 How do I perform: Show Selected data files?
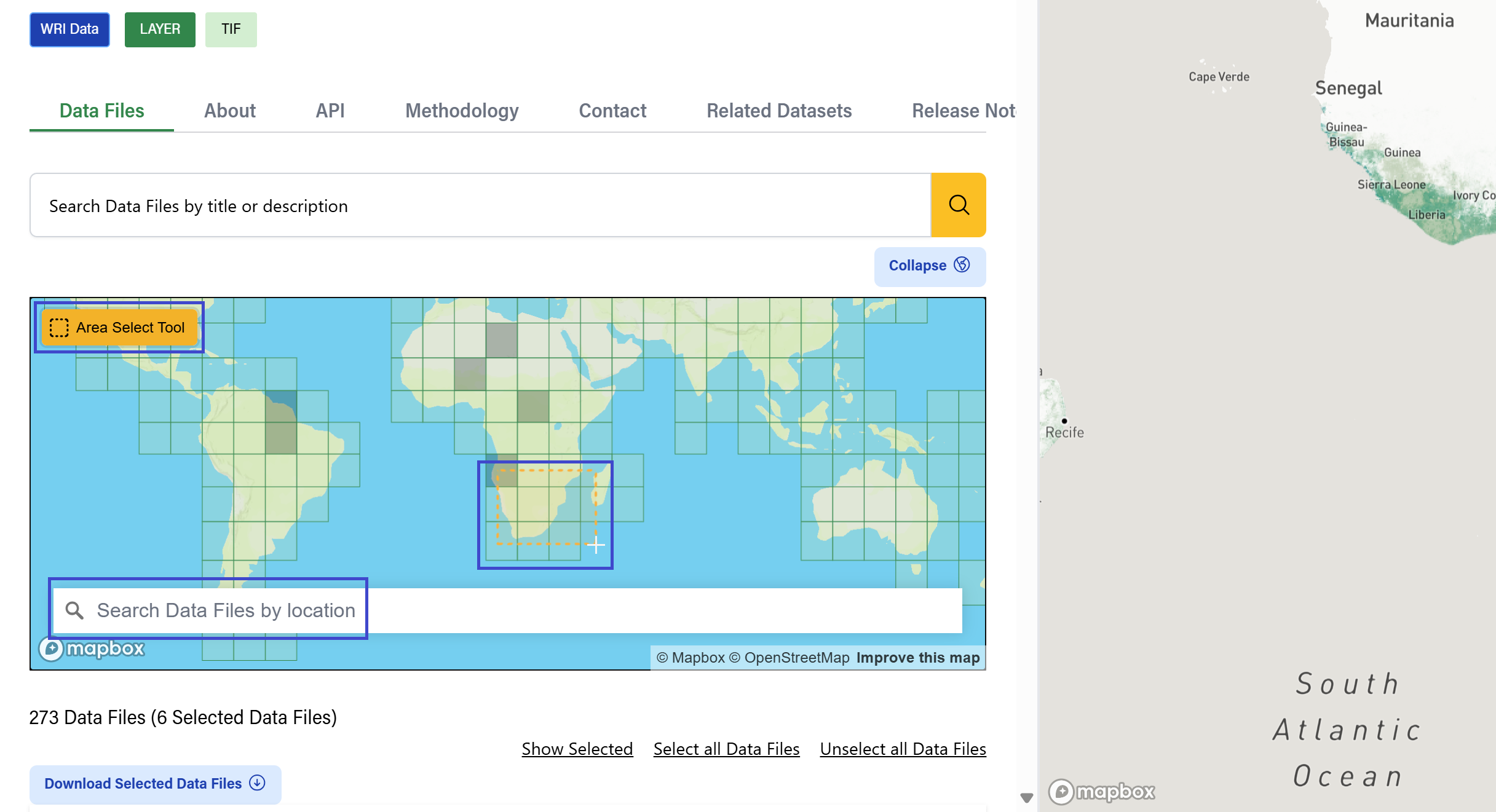577,749
